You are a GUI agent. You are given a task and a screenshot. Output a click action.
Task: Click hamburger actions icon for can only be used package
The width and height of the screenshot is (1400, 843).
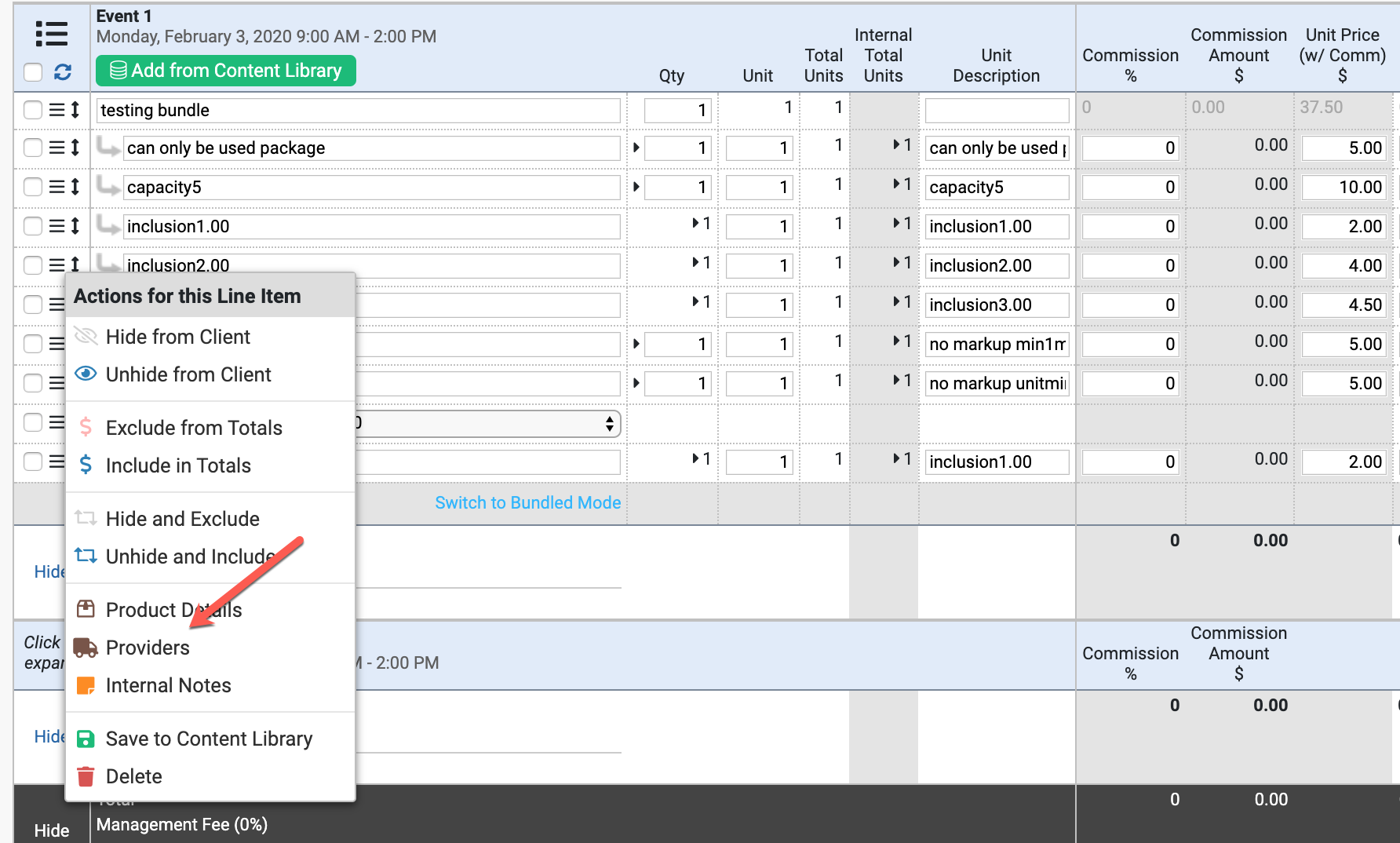point(57,148)
